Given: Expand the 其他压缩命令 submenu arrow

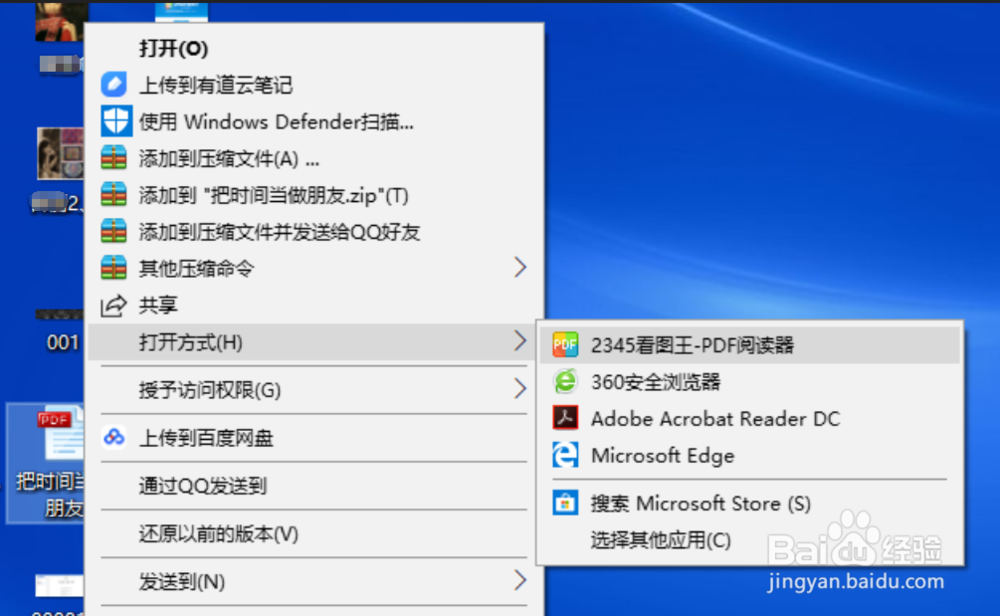Looking at the screenshot, I should [520, 267].
